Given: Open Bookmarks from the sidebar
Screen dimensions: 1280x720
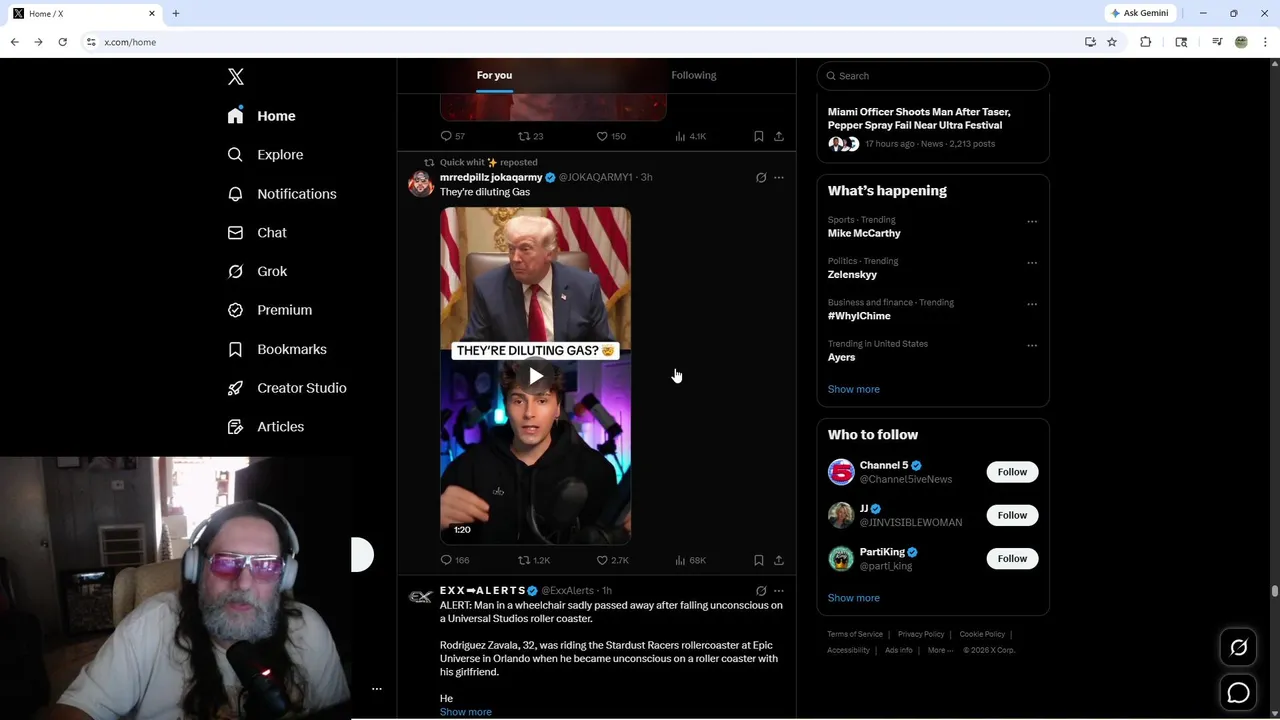Looking at the screenshot, I should pyautogui.click(x=277, y=349).
